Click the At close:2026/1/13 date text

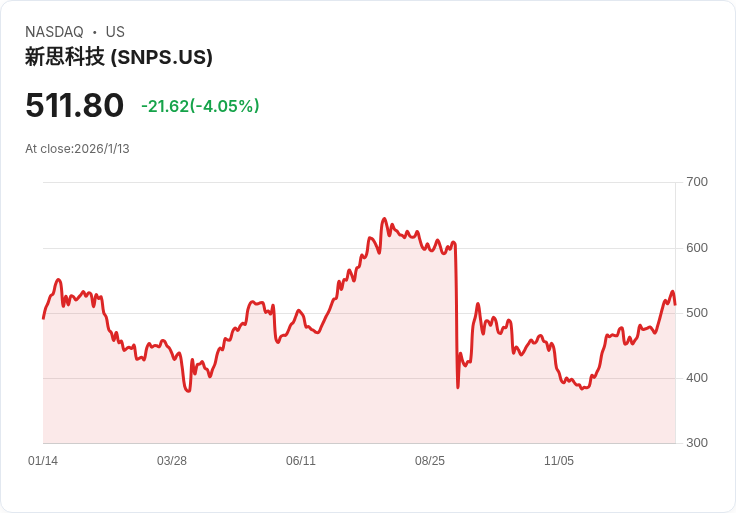point(77,149)
